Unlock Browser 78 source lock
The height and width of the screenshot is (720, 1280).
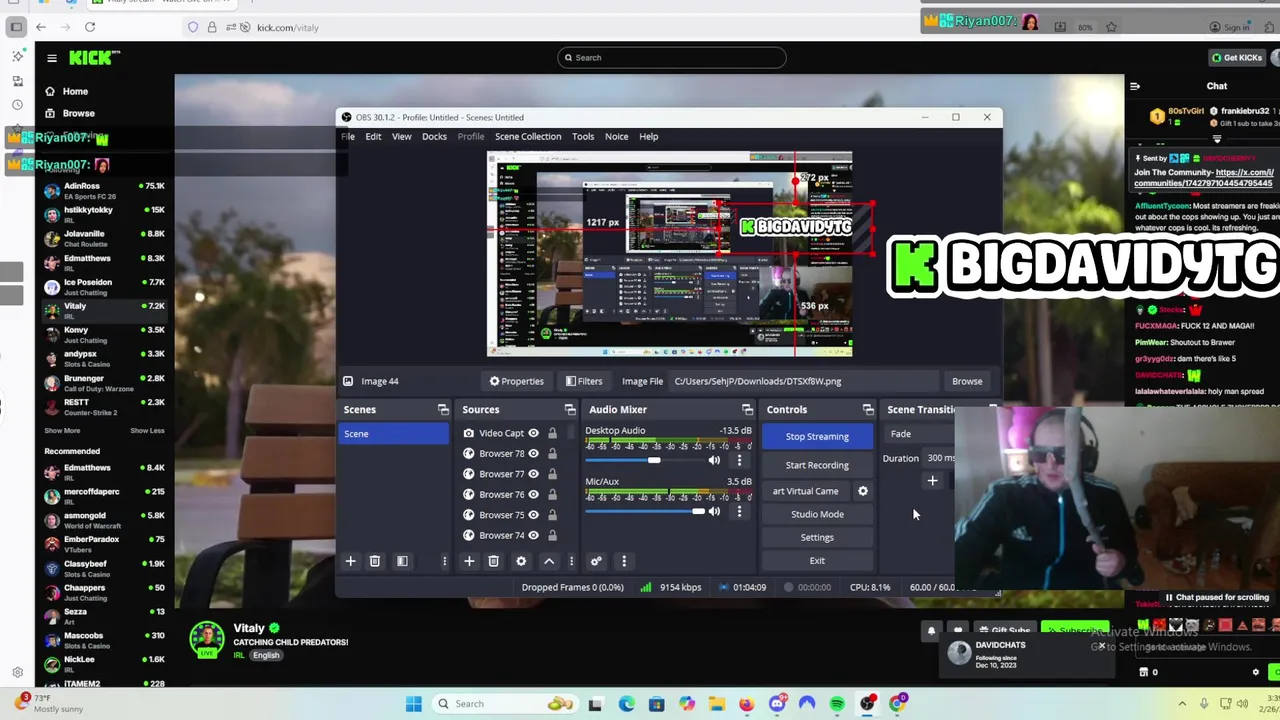tap(552, 454)
